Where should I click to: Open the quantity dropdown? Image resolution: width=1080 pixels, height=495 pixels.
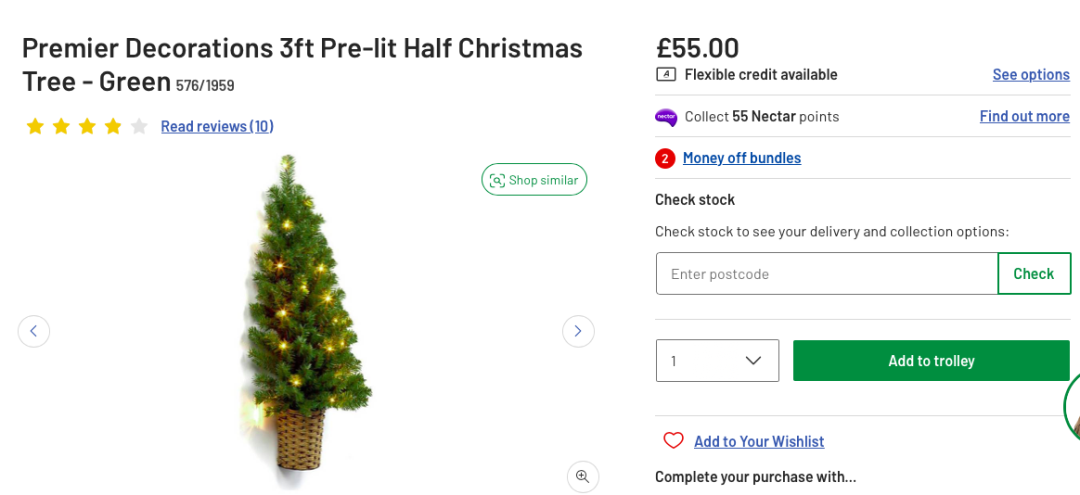(x=717, y=360)
